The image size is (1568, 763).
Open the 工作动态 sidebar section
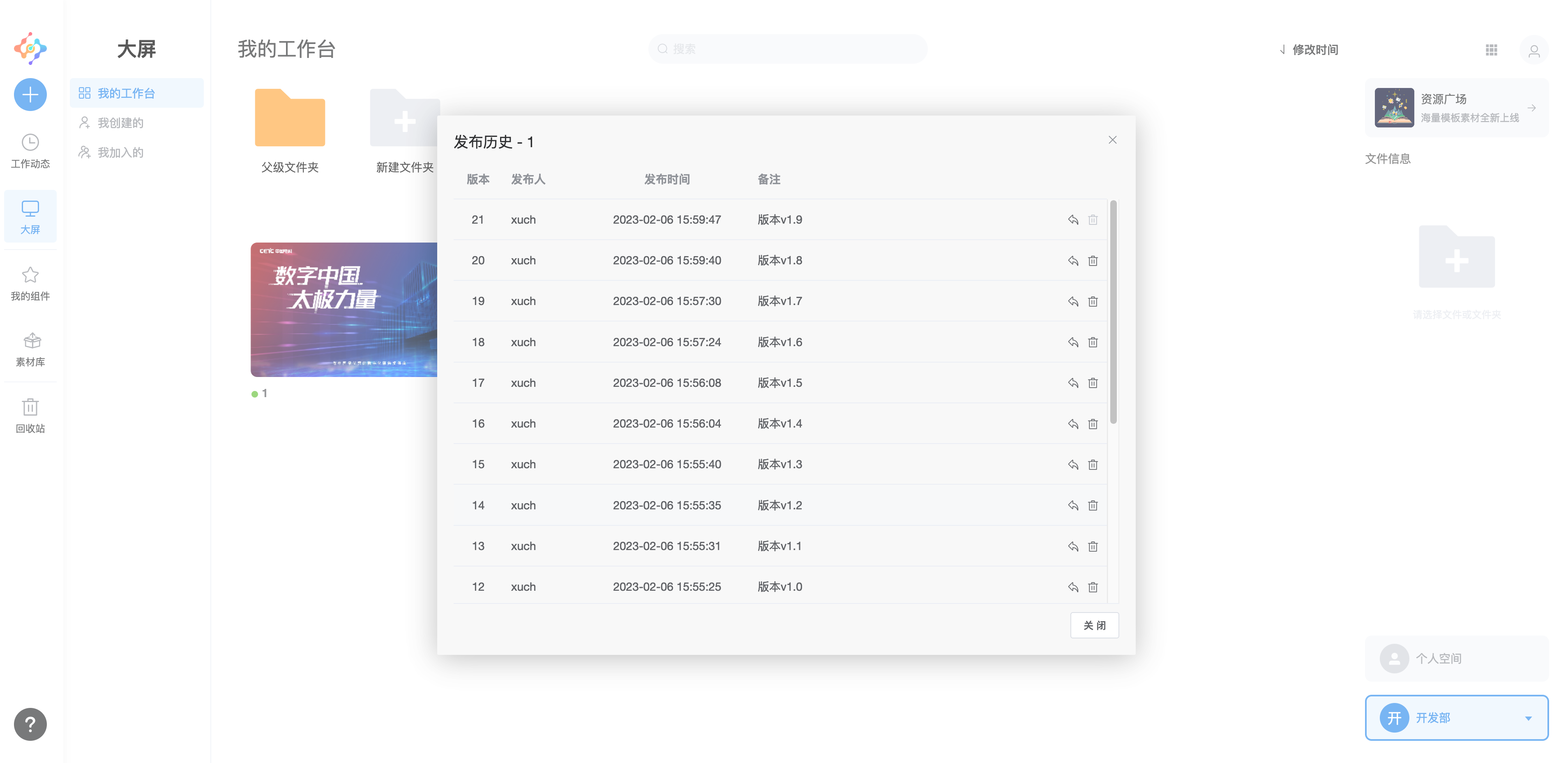[x=30, y=151]
